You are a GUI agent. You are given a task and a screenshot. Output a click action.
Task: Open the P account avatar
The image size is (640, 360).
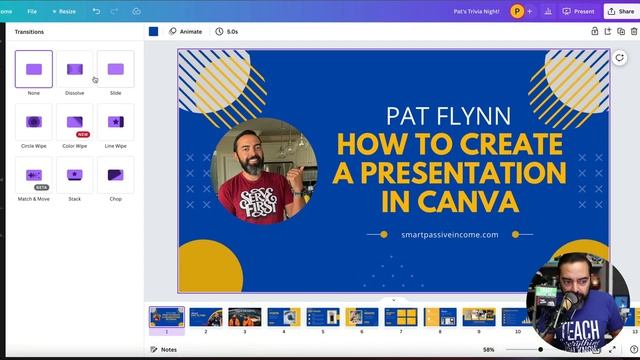[517, 11]
